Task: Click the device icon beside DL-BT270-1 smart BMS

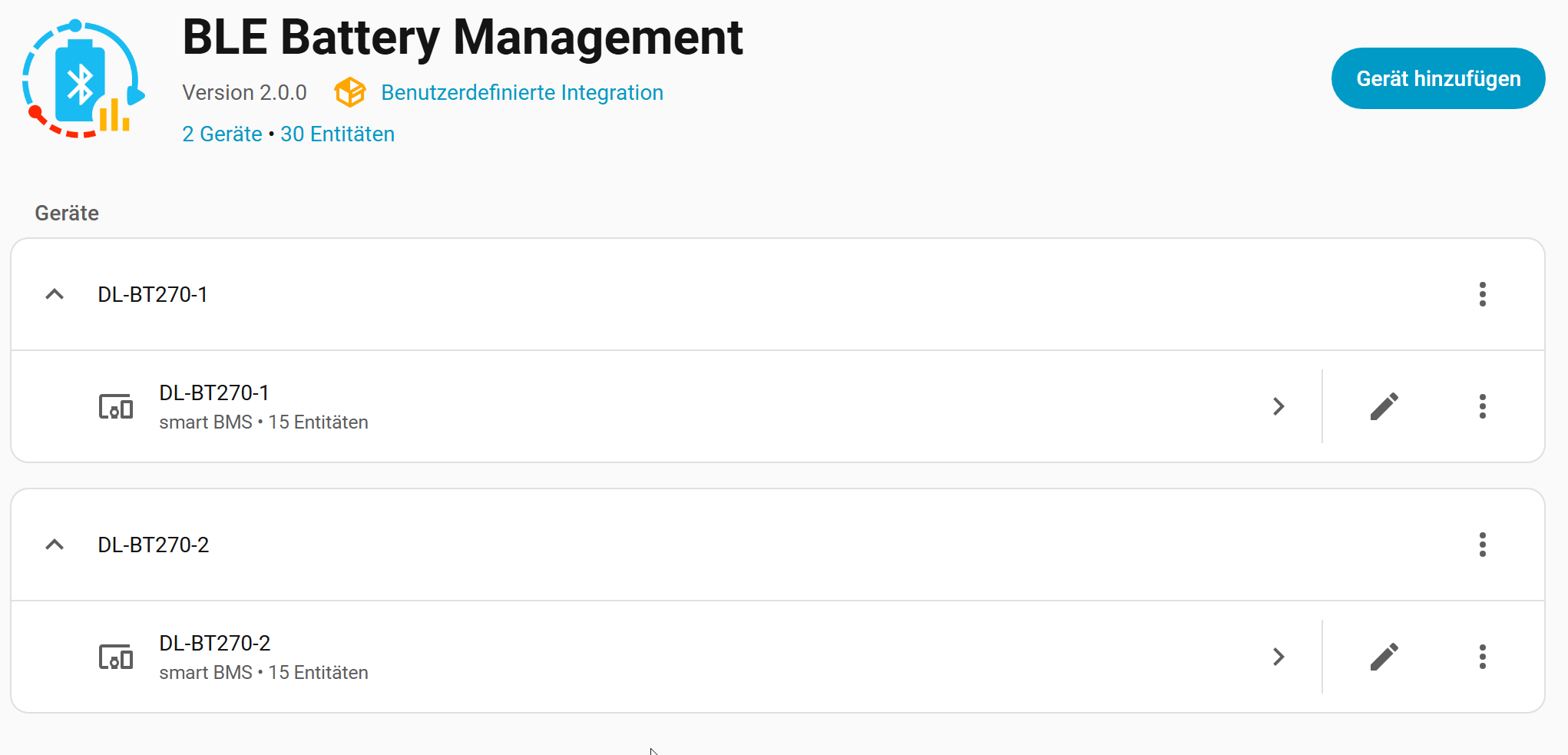Action: click(x=116, y=406)
